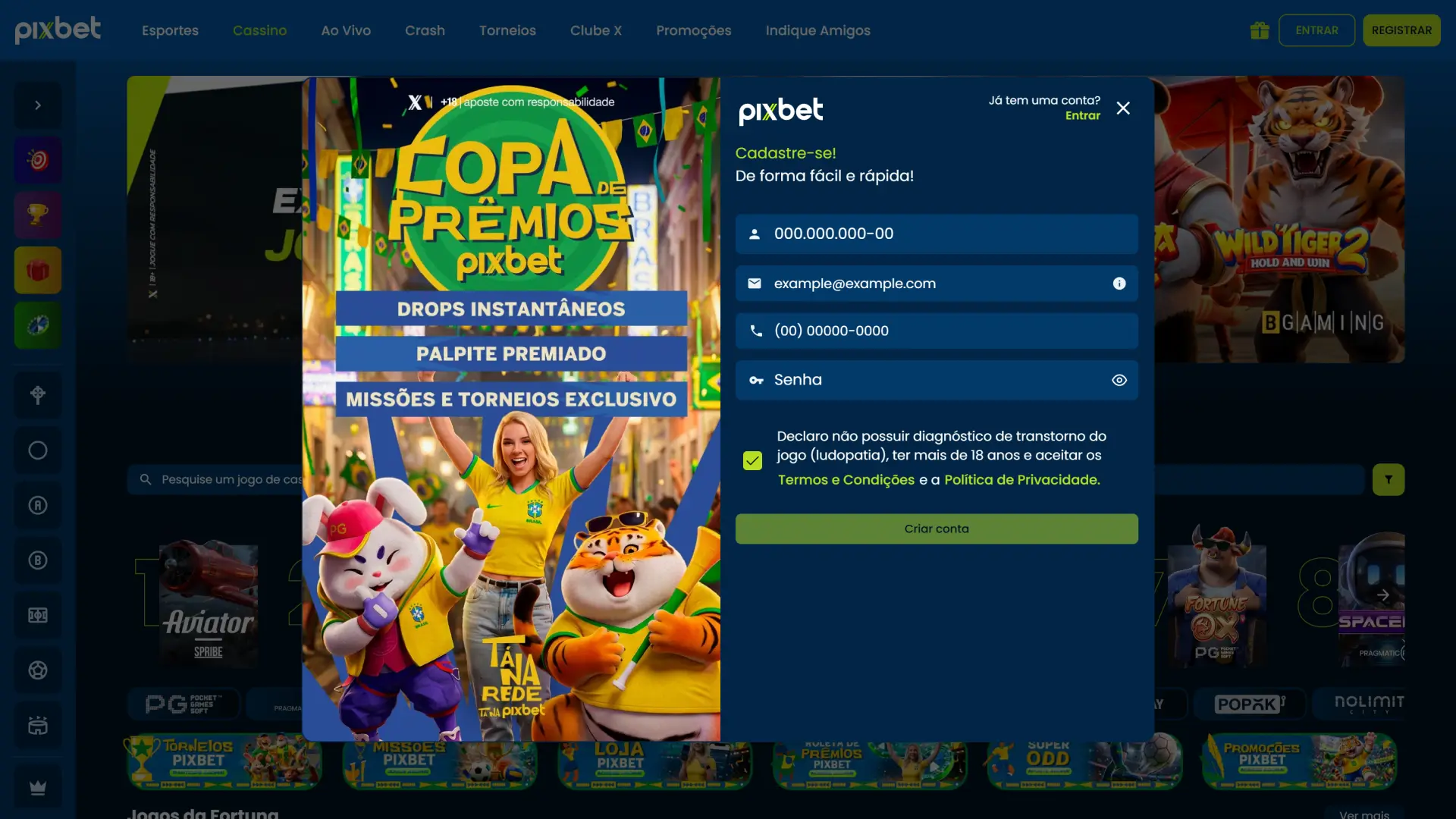Open the Missões Pixbet banner
Image resolution: width=1456 pixels, height=819 pixels.
tap(440, 766)
